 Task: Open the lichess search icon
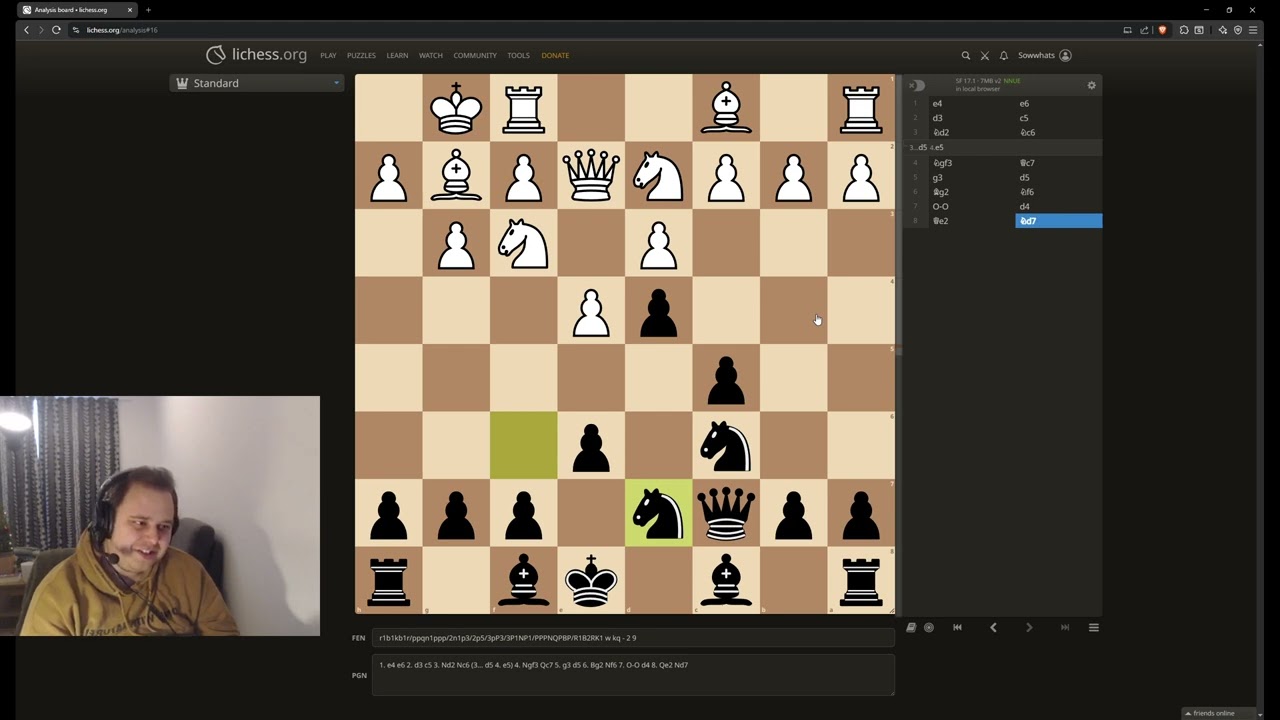coord(965,56)
